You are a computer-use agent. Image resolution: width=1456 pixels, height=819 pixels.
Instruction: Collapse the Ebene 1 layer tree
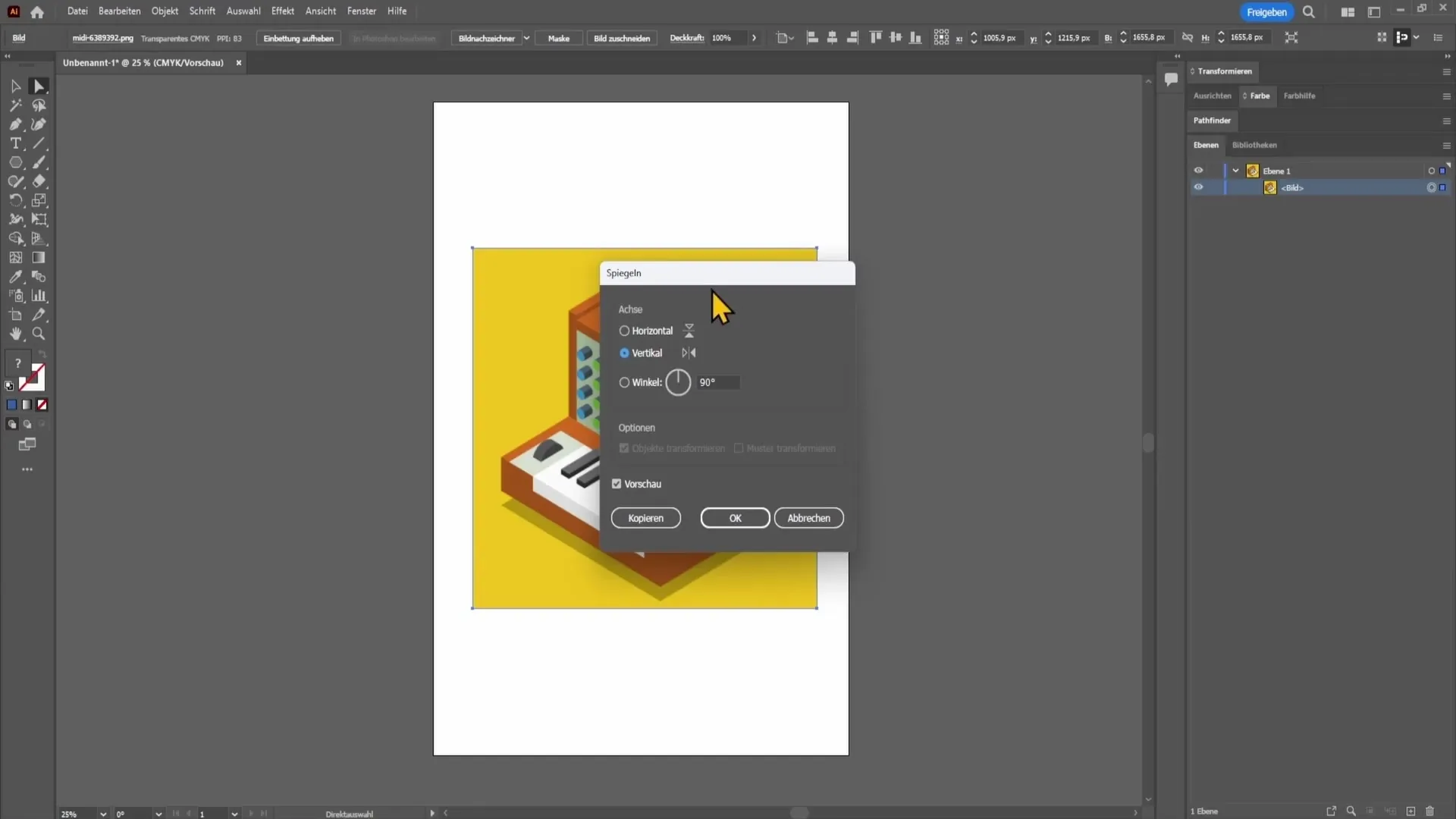tap(1235, 171)
